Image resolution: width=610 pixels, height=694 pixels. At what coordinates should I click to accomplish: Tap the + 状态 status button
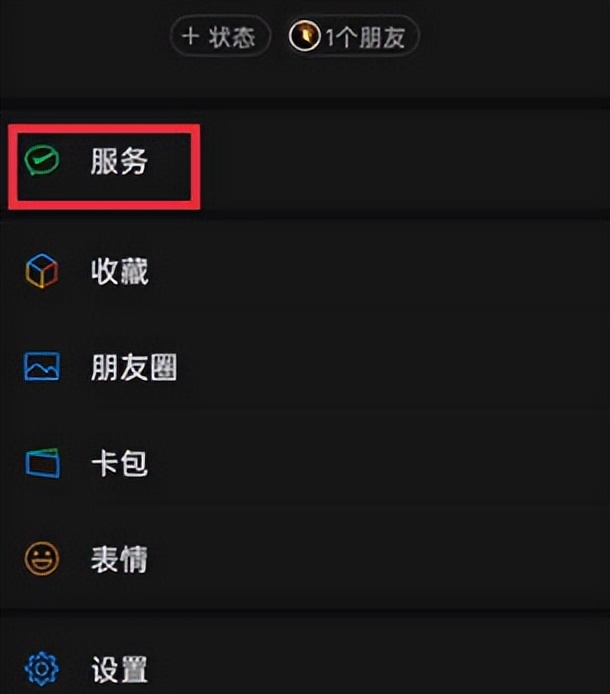click(x=220, y=36)
